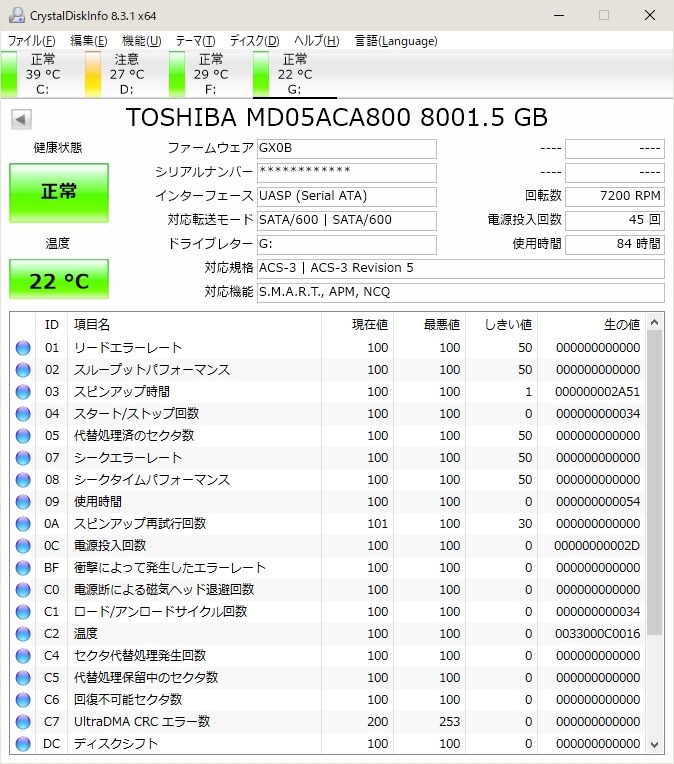Click status circle for 01 リードエラーレート
The image size is (674, 764).
(23, 348)
